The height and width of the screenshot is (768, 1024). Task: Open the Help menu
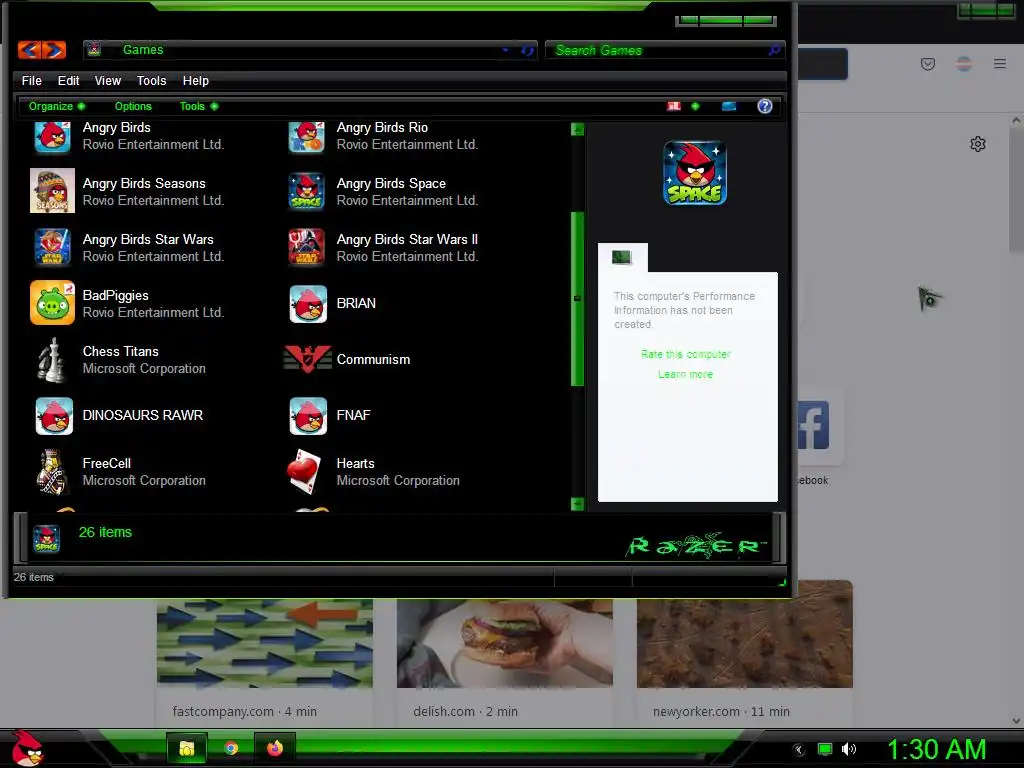(196, 81)
